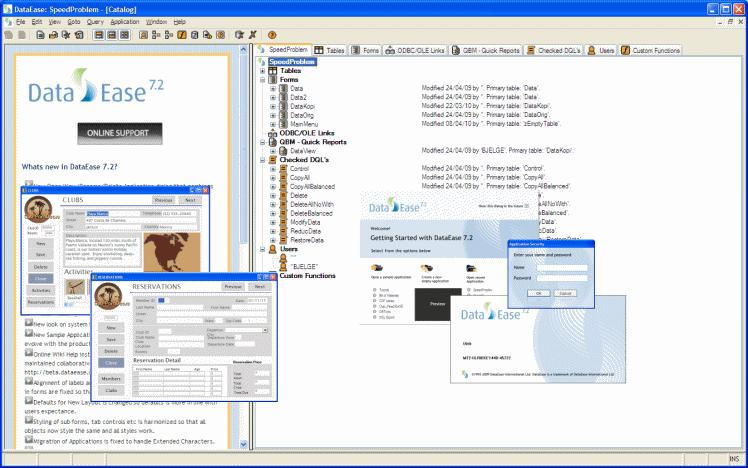Screen dimensions: 748x468
Task: Click the Create new empty application icon
Action: [x=426, y=269]
